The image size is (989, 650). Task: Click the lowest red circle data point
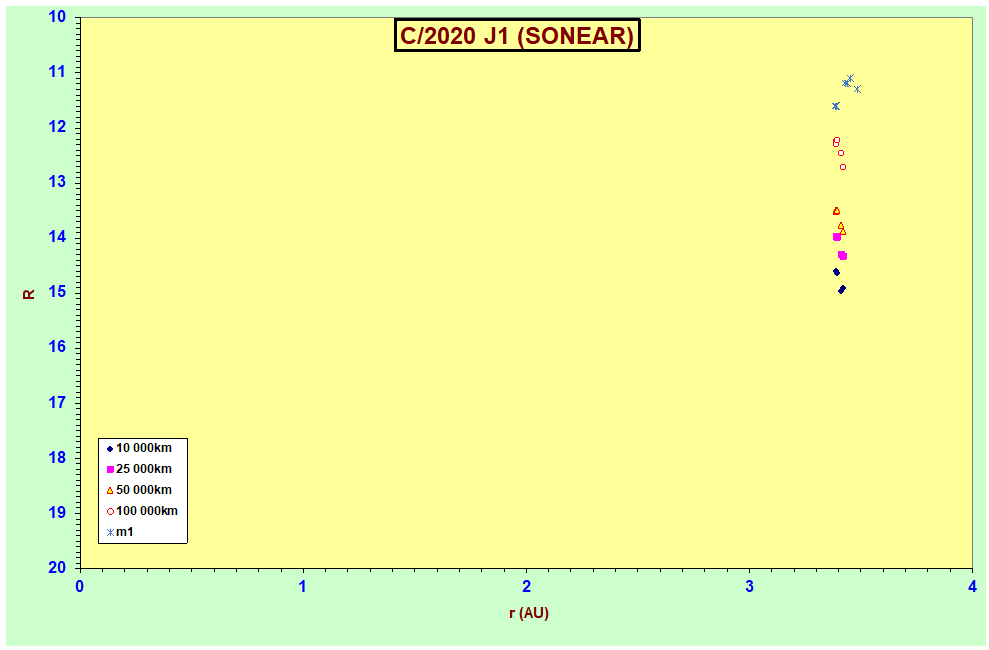click(x=843, y=167)
